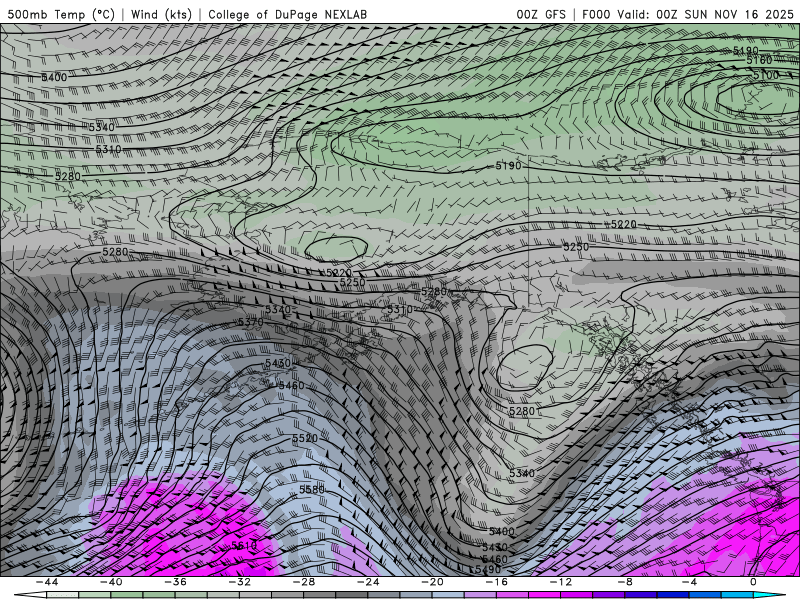Click the 5190 label just above 5160

click(x=745, y=50)
